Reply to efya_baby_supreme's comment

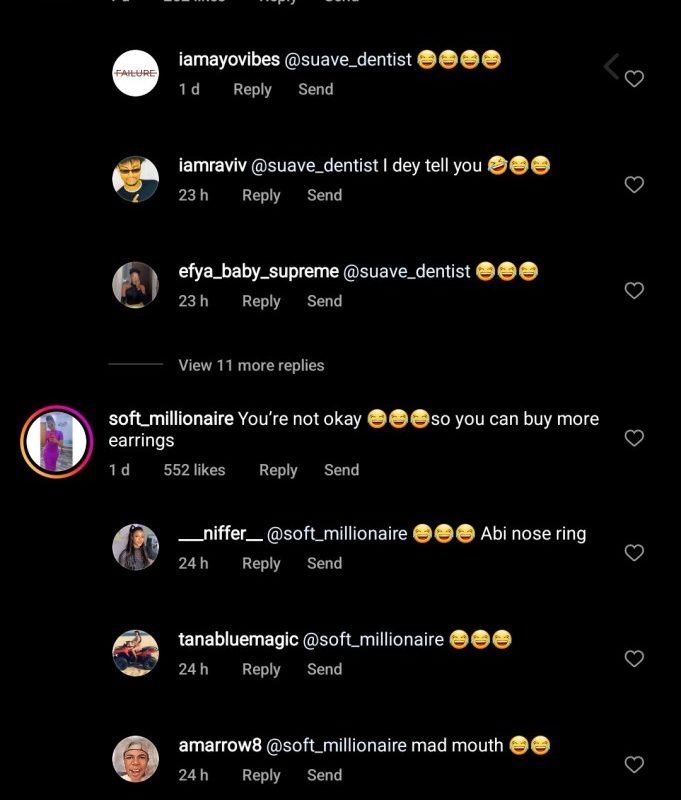pos(261,301)
